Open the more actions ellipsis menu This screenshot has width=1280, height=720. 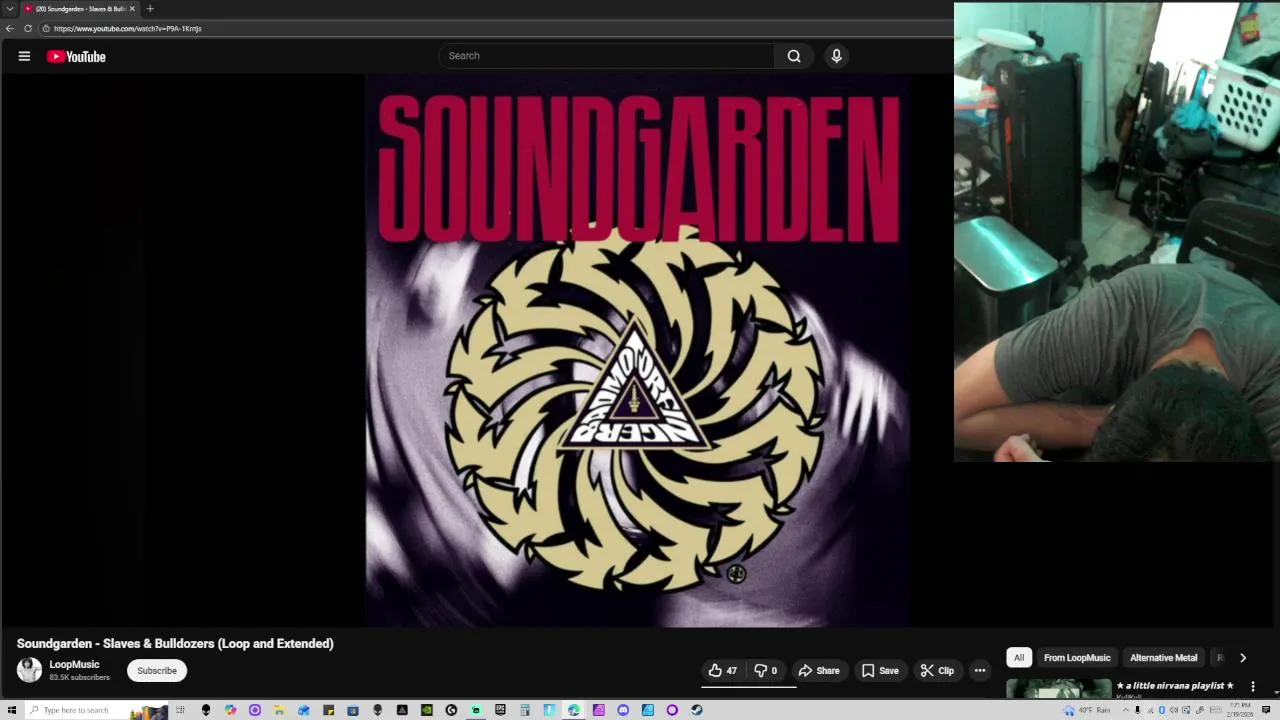(980, 670)
